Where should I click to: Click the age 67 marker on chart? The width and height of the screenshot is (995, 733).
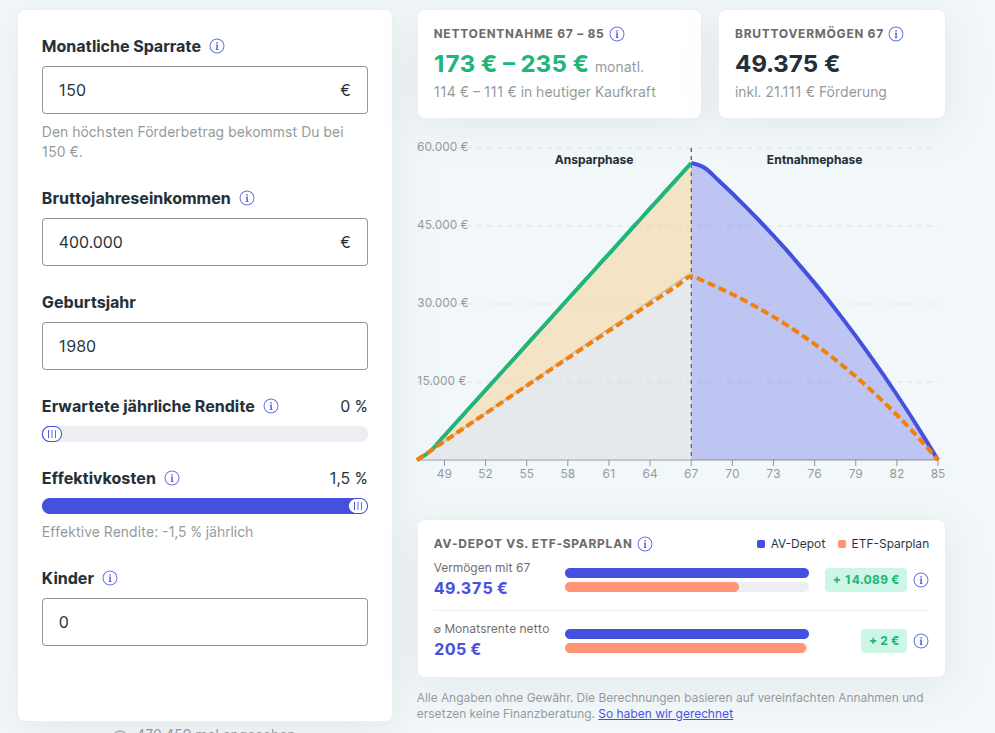(x=691, y=473)
